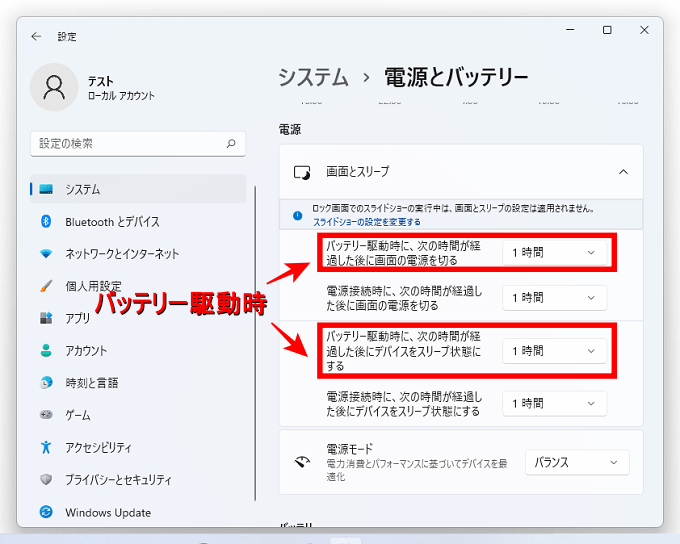Close the Settings window
This screenshot has height=544, width=680.
[x=644, y=30]
